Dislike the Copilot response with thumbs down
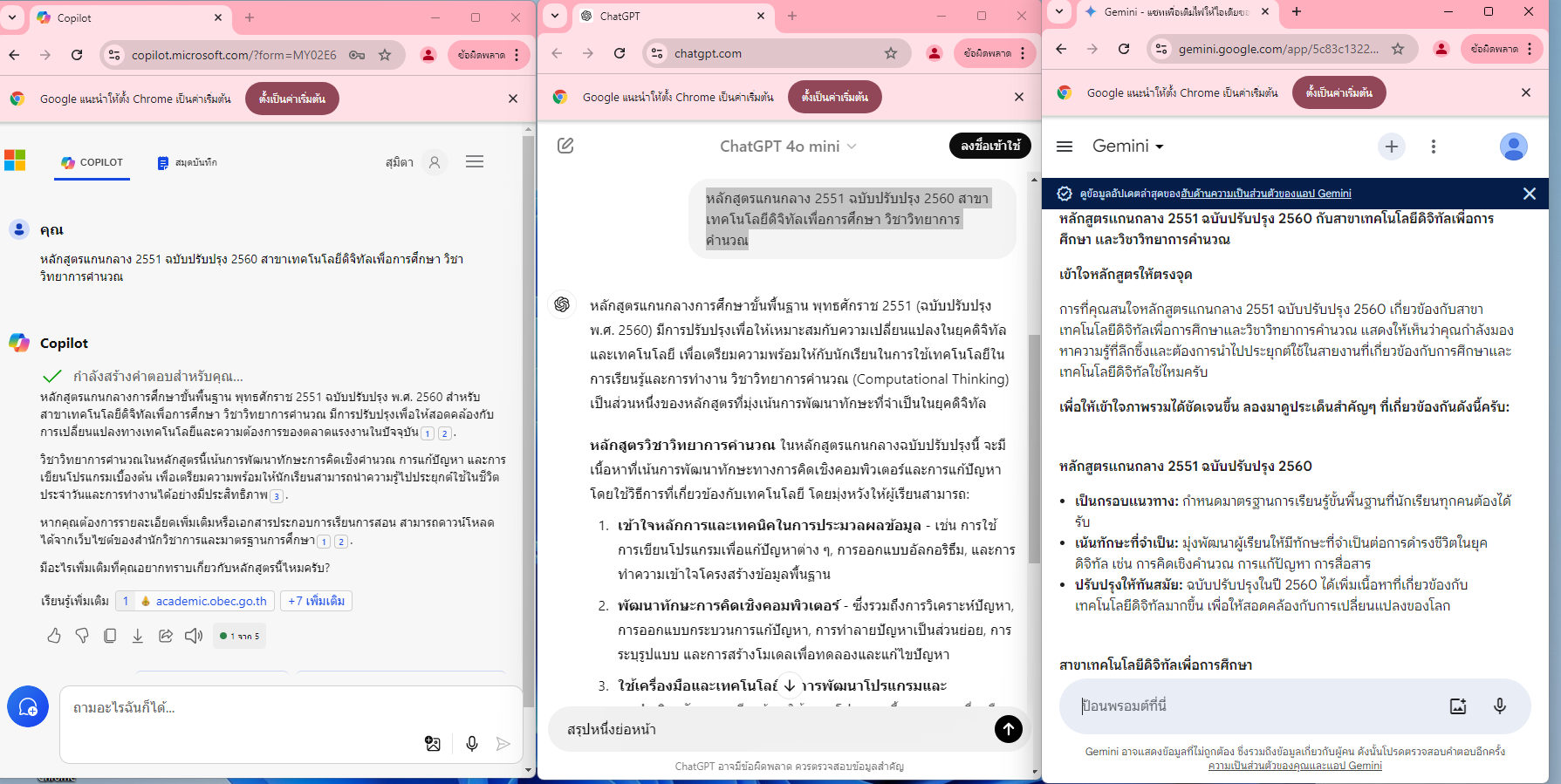The height and width of the screenshot is (784, 1561). tap(82, 636)
